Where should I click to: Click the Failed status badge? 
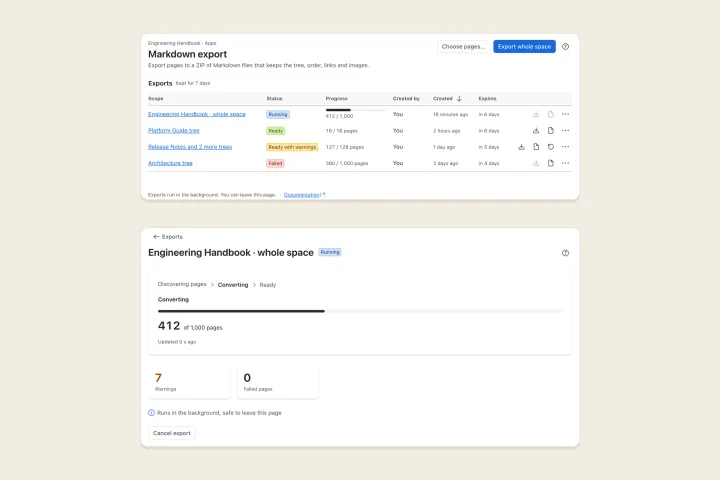(x=275, y=163)
